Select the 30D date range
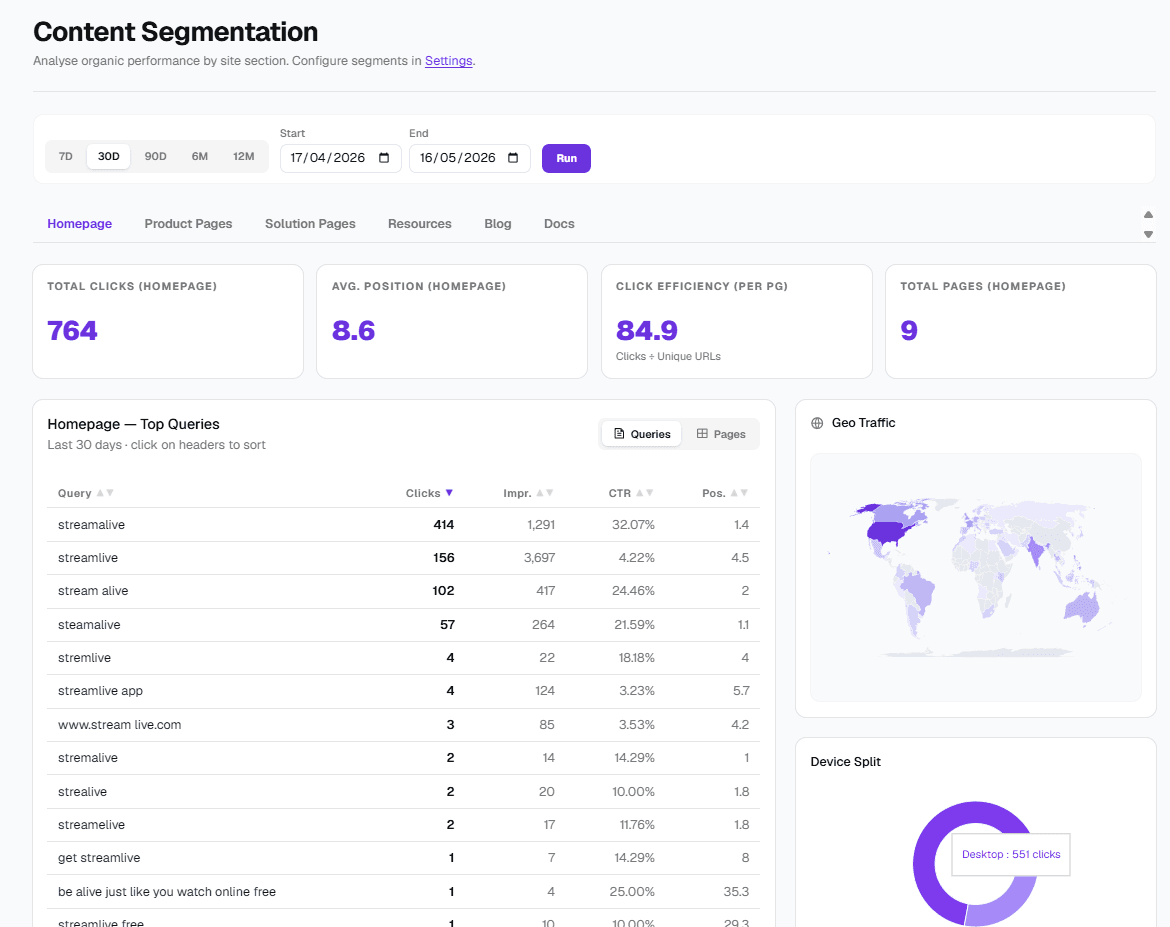Viewport: 1170px width, 927px height. tap(108, 157)
